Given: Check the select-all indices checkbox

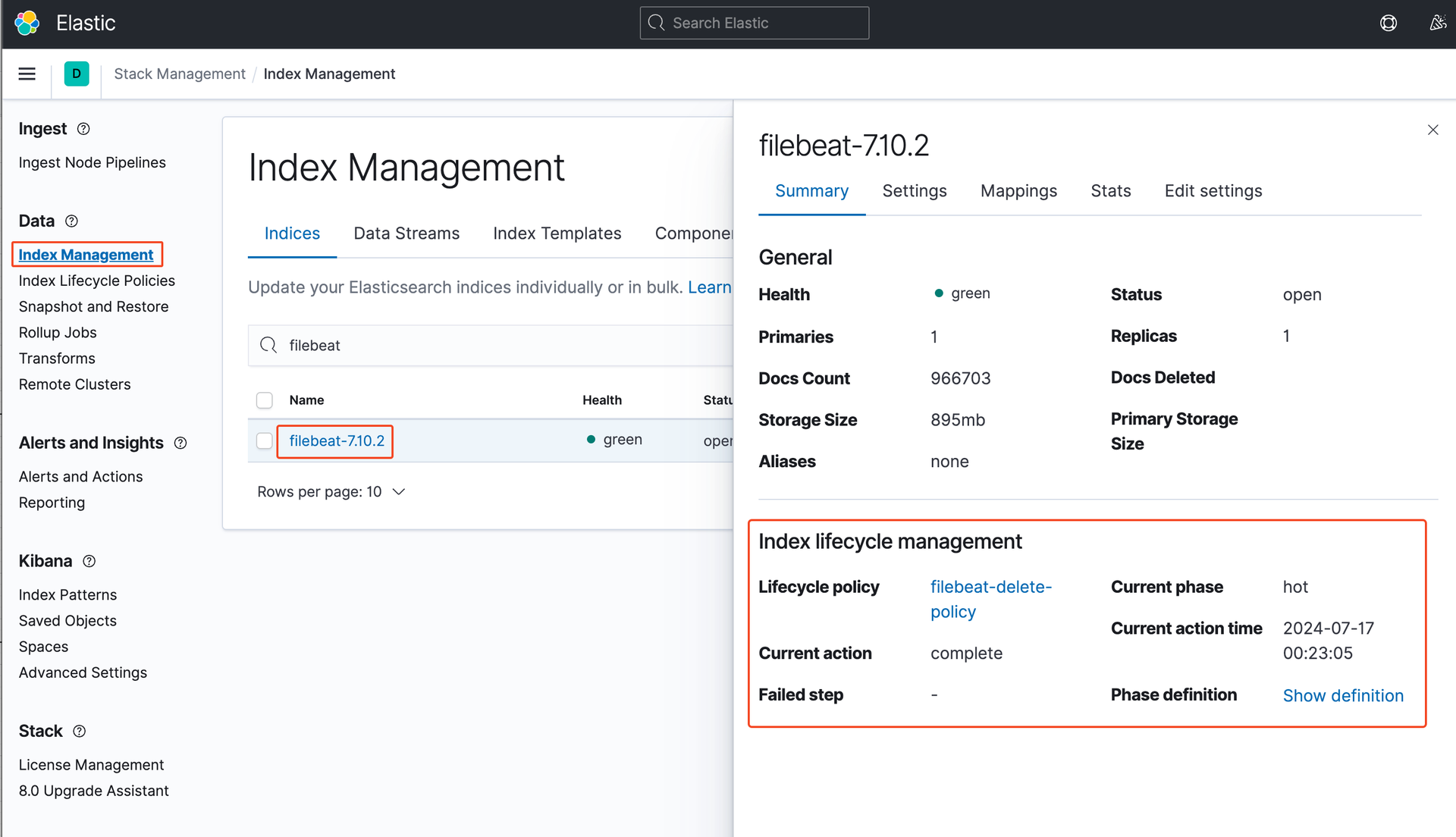Looking at the screenshot, I should tap(265, 400).
